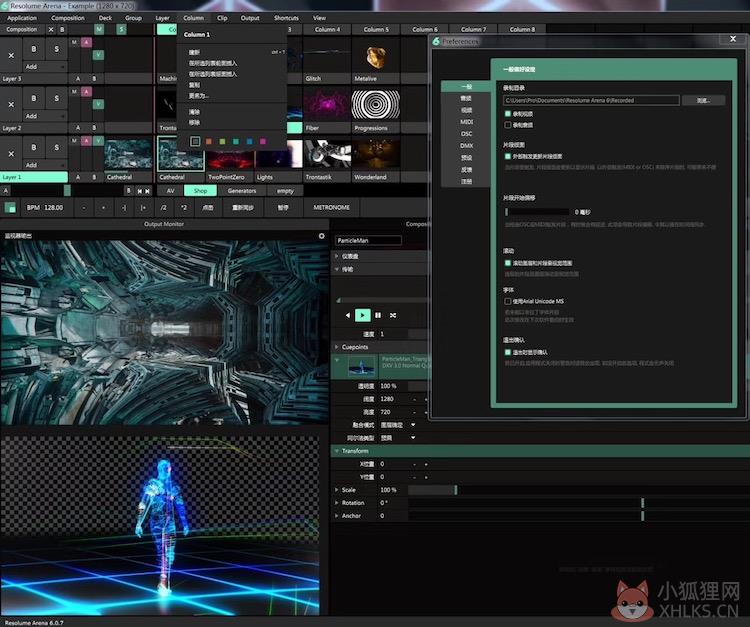
Task: Bypass Layer 3 with the B button
Action: tap(33, 49)
